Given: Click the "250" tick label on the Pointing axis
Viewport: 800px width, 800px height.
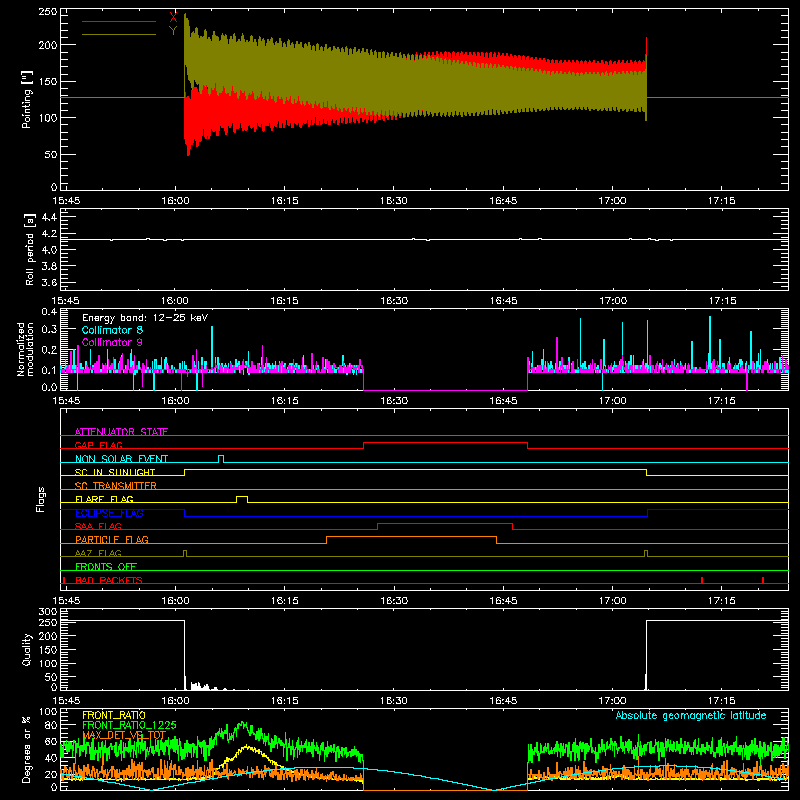Looking at the screenshot, I should (48, 12).
